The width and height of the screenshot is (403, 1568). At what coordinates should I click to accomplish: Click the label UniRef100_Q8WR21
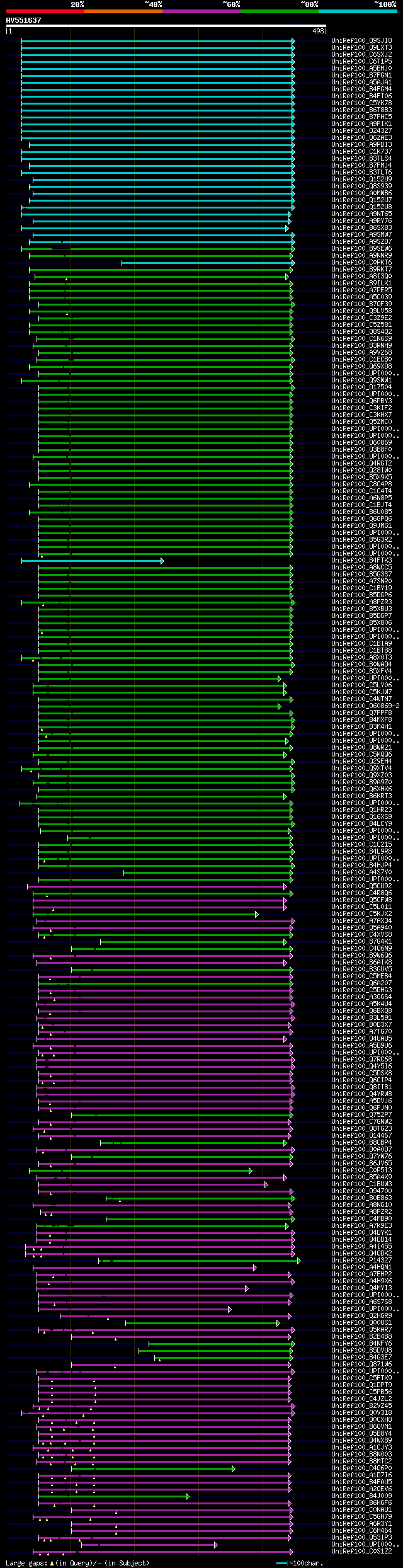tap(361, 748)
